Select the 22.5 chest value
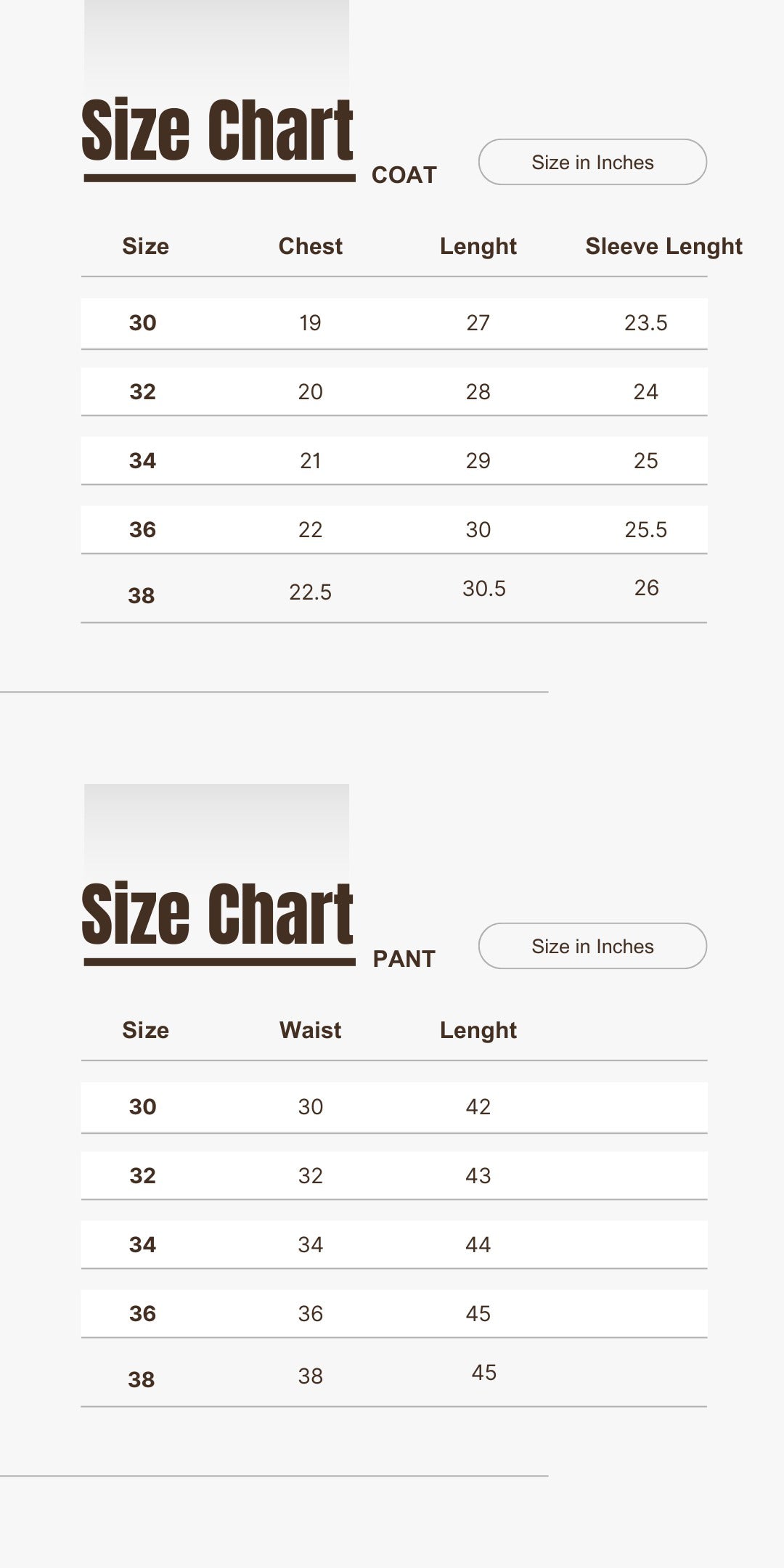This screenshot has height=1568, width=784. click(x=310, y=592)
